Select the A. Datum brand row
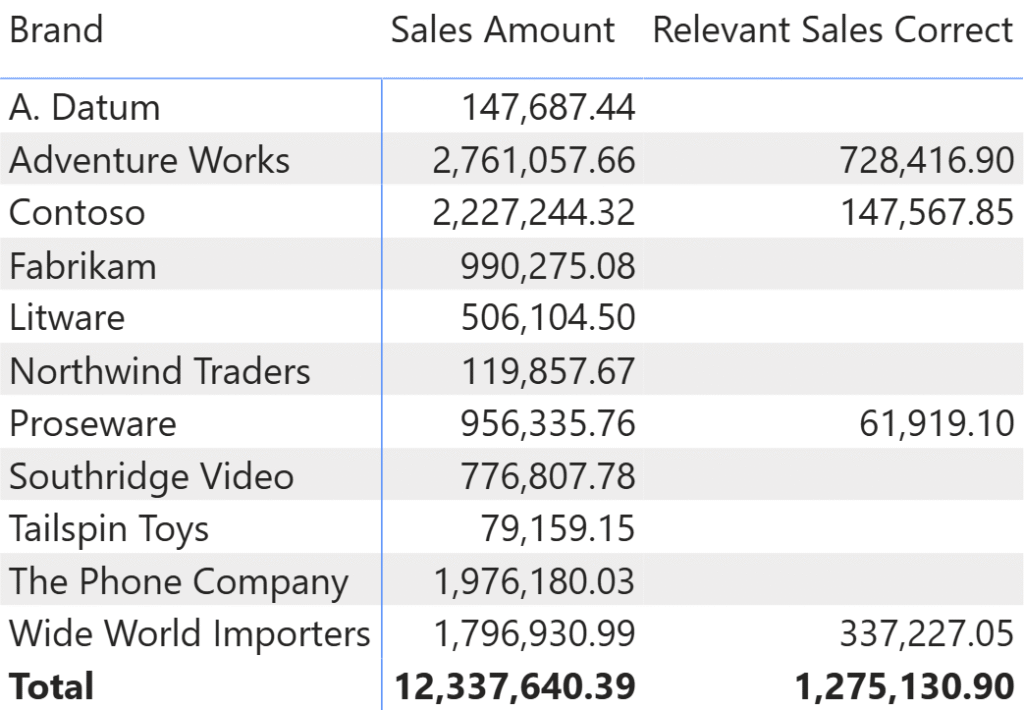 click(x=512, y=106)
